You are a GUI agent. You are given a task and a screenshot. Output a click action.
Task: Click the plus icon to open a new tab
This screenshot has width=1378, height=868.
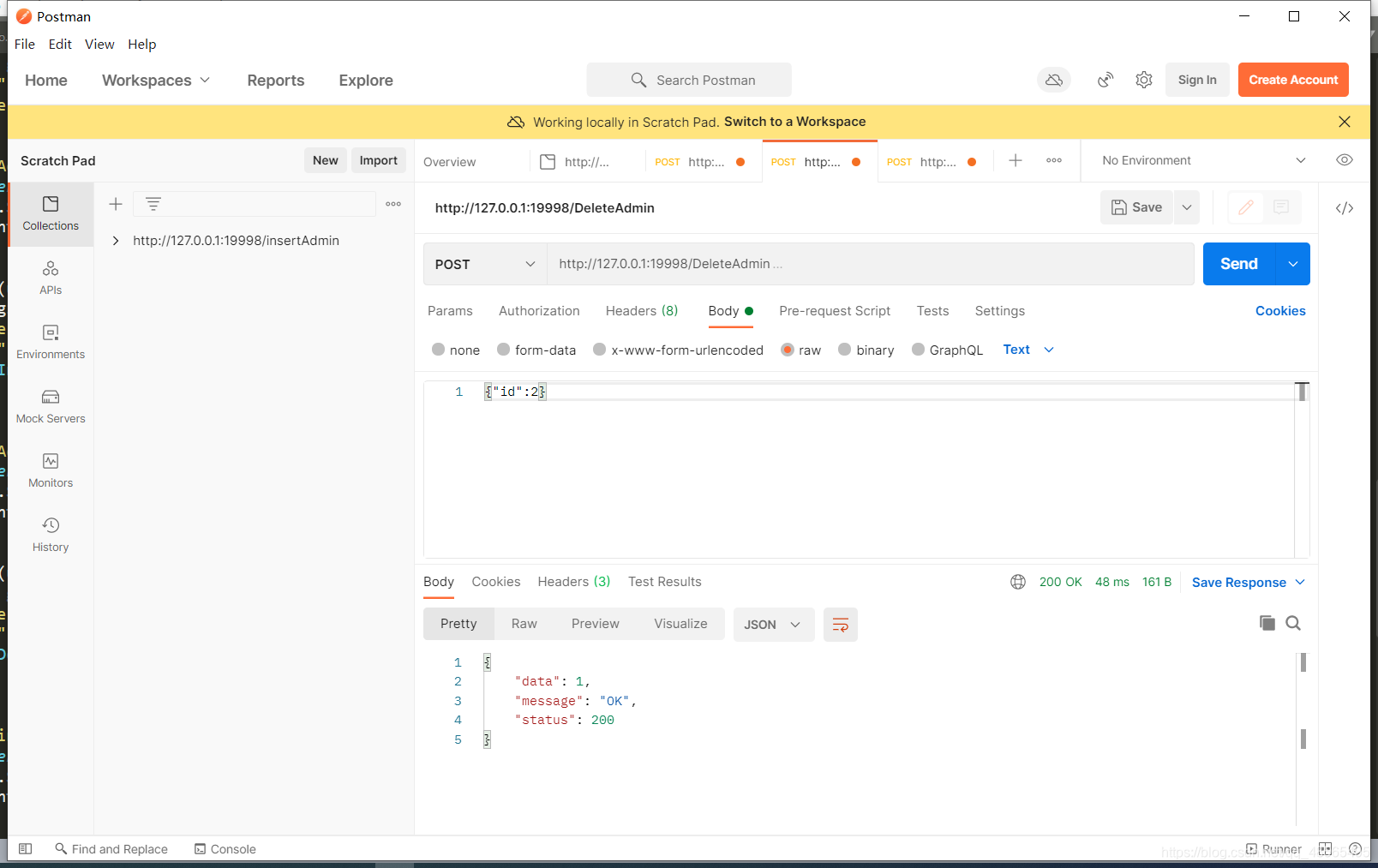click(x=1016, y=160)
